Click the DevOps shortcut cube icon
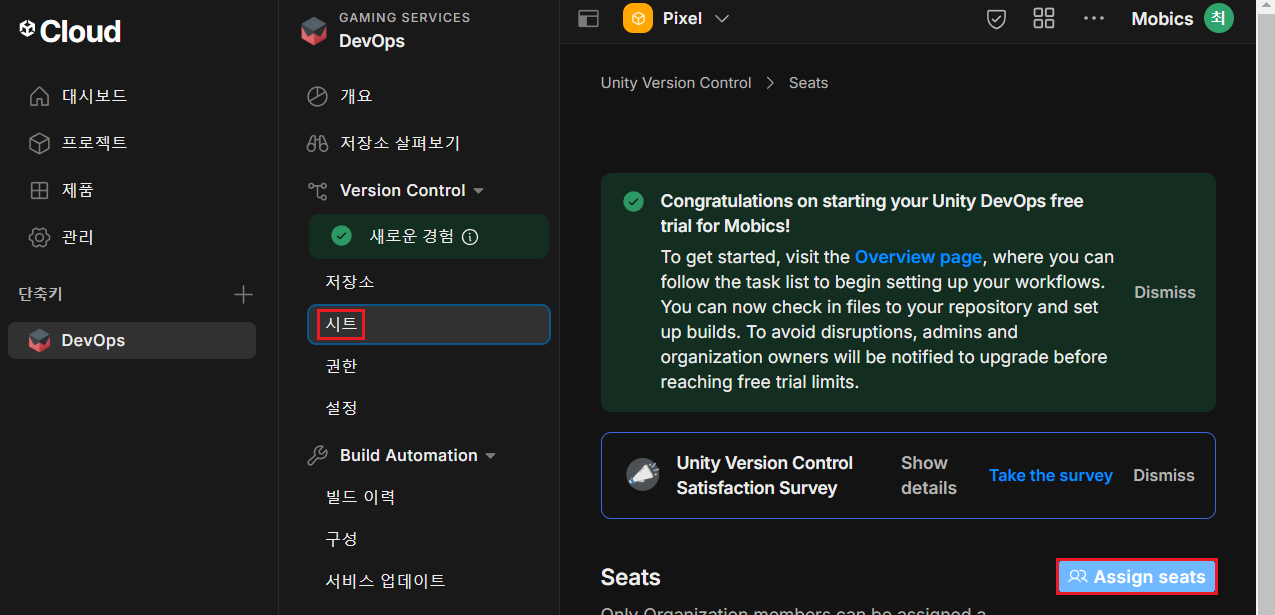This screenshot has width=1275, height=615. [x=39, y=340]
